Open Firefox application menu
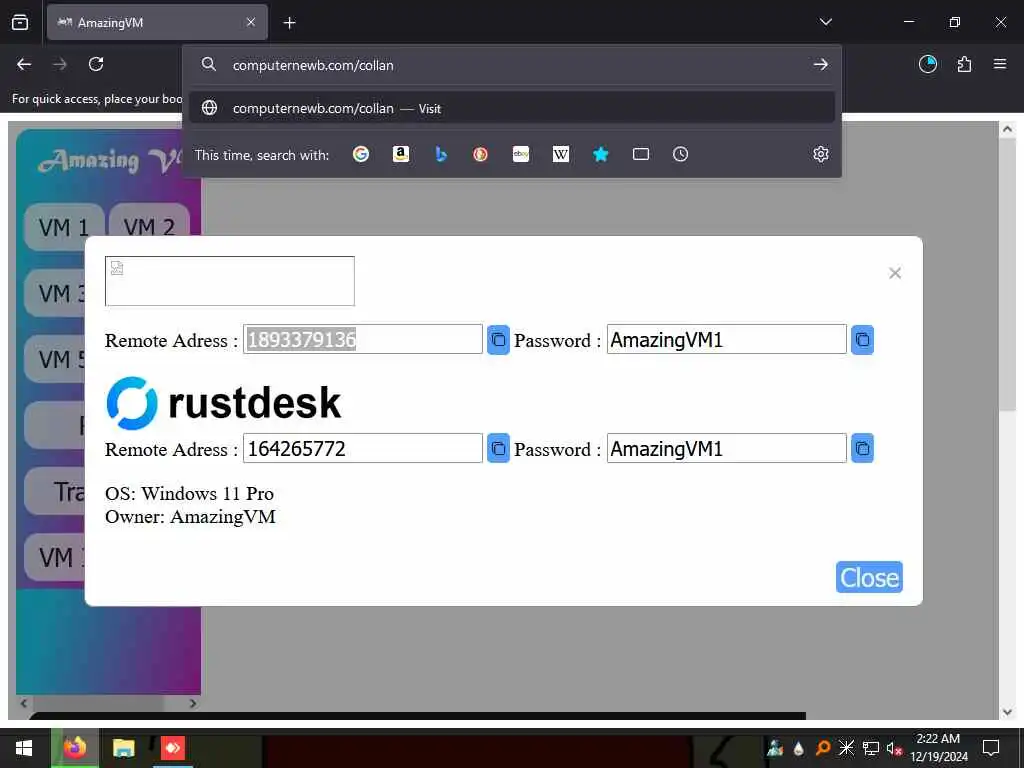This screenshot has height=768, width=1024. point(1000,64)
